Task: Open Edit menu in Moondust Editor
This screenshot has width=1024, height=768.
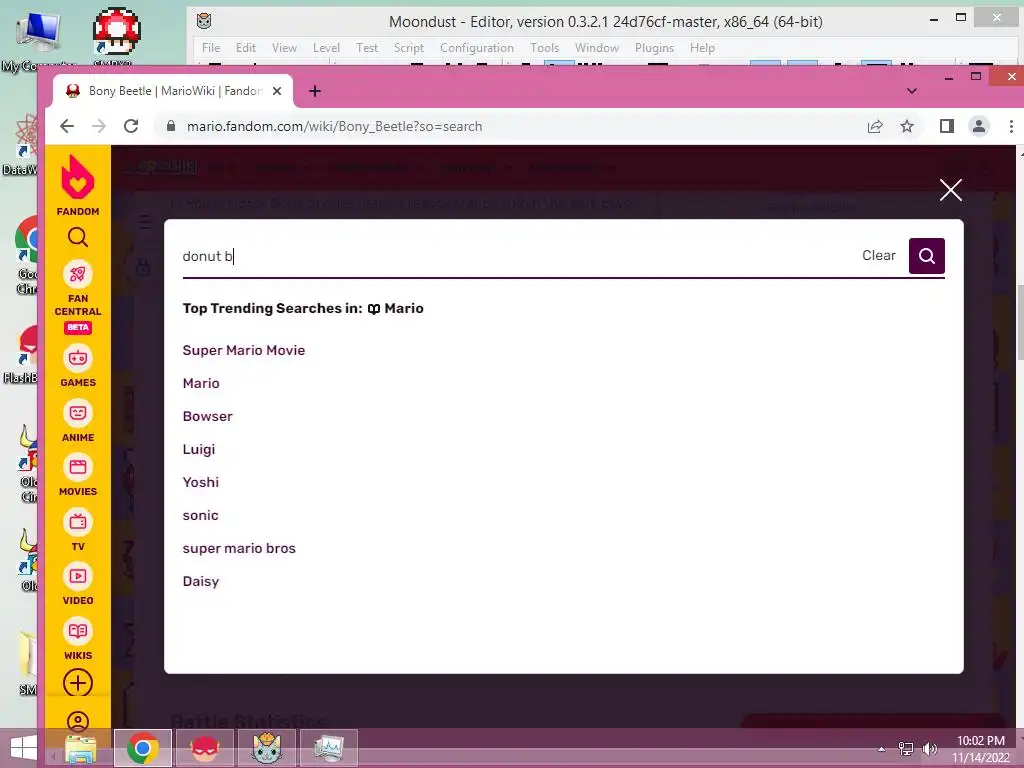Action: coord(246,48)
